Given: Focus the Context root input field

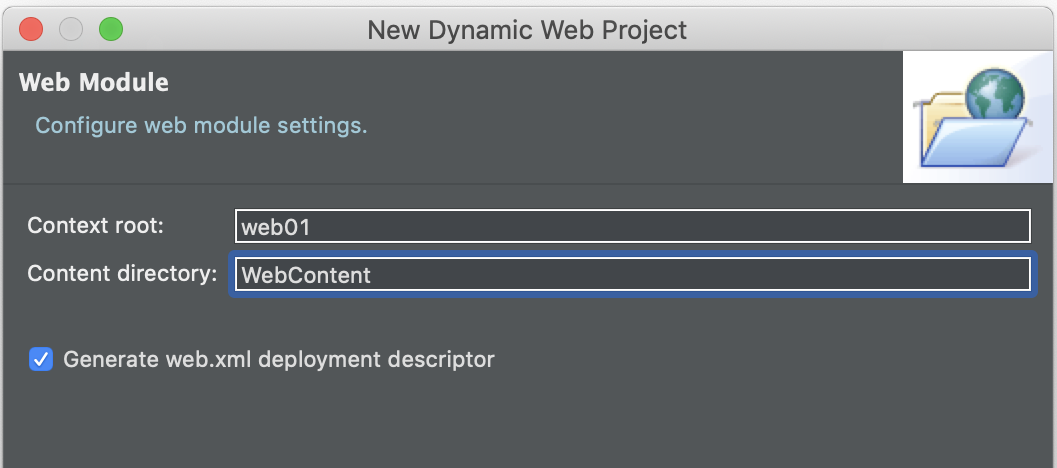Looking at the screenshot, I should [632, 226].
